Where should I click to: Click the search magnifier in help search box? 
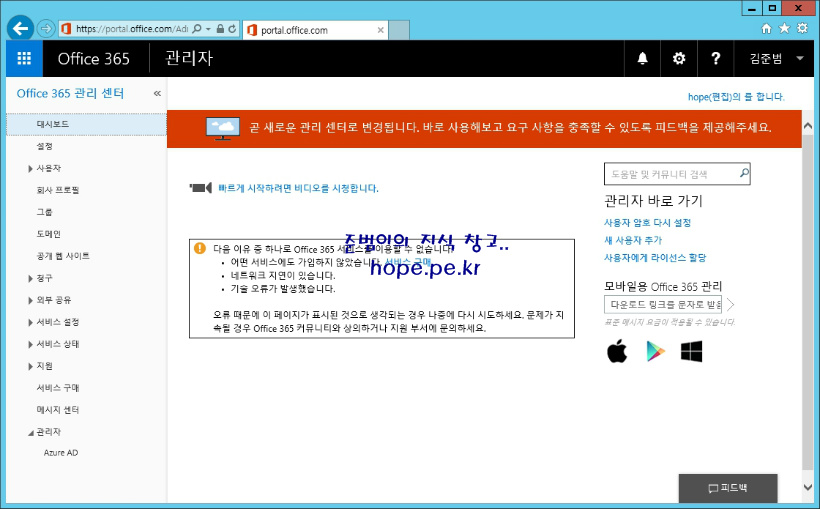tap(744, 173)
